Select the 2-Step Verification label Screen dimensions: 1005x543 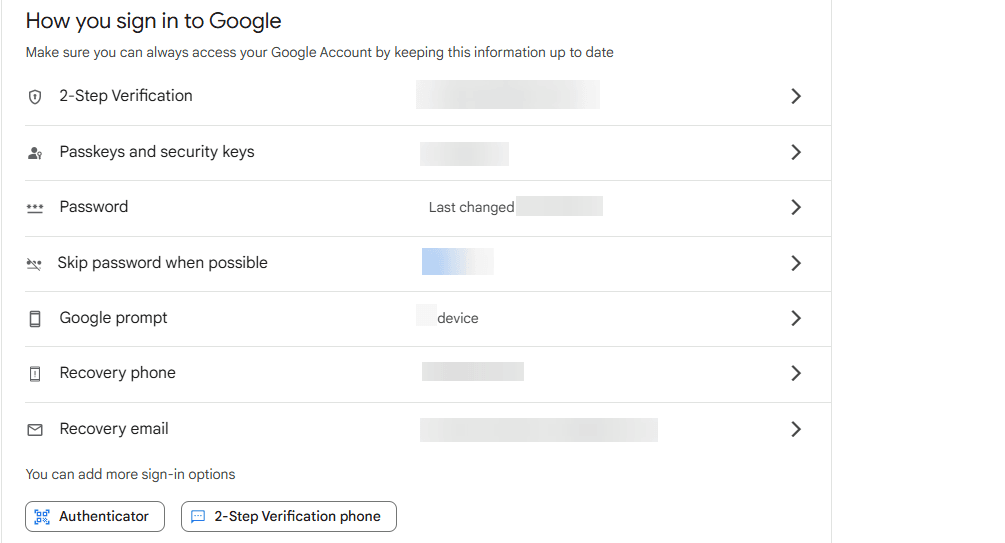(x=126, y=96)
